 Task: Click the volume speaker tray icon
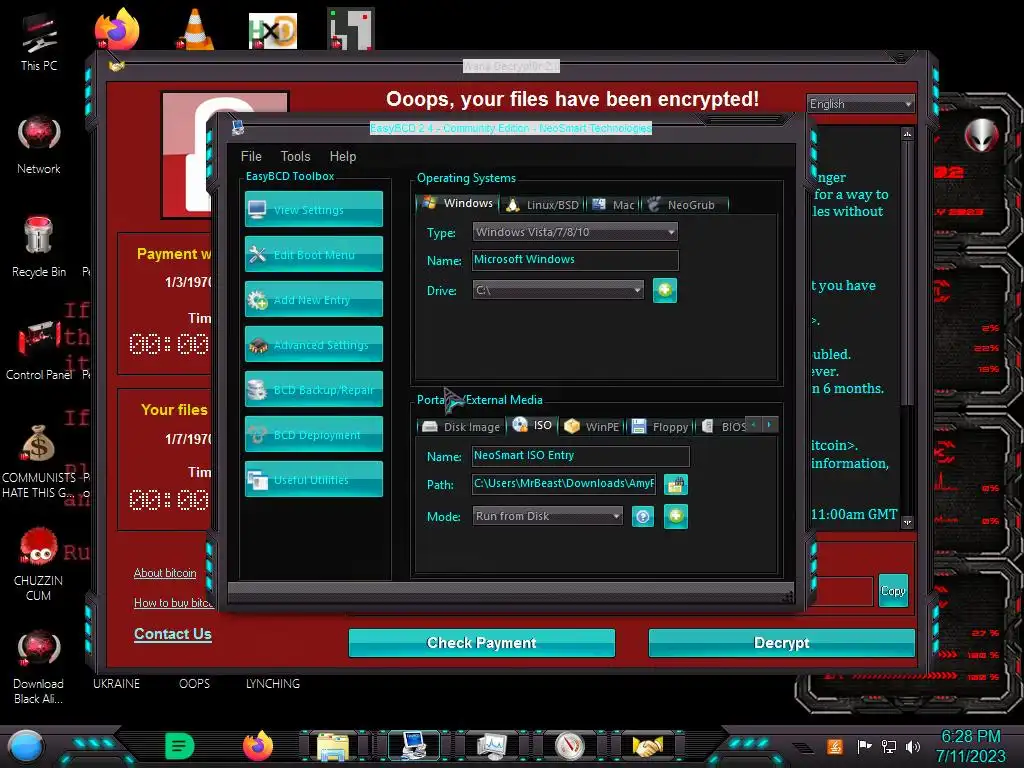pyautogui.click(x=913, y=746)
